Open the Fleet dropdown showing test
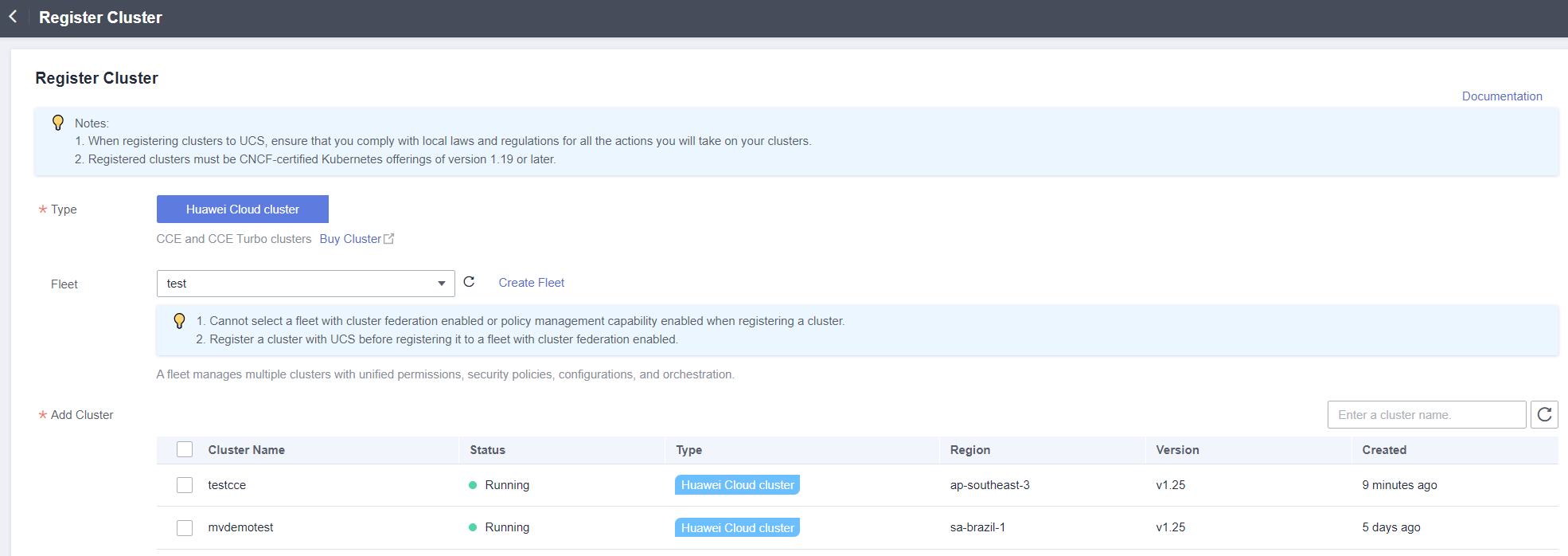The image size is (1568, 556). click(306, 284)
